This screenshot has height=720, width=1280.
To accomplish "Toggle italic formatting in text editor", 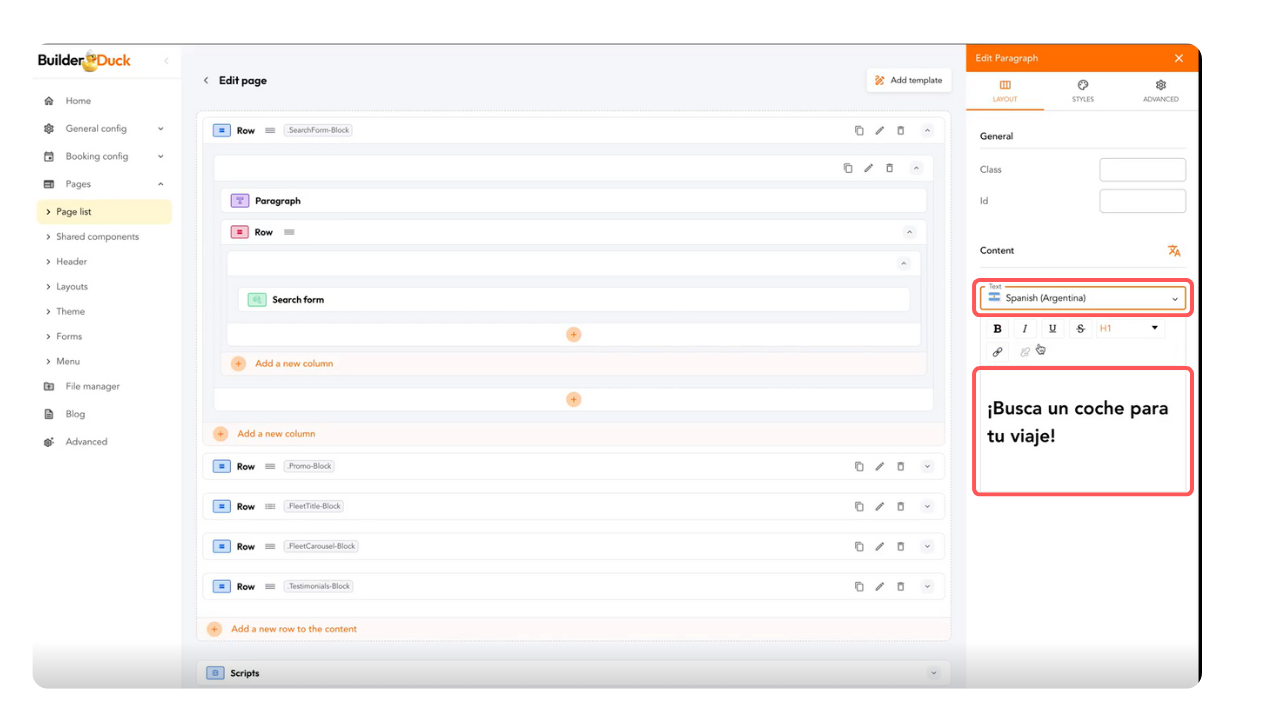I will coord(1025,329).
